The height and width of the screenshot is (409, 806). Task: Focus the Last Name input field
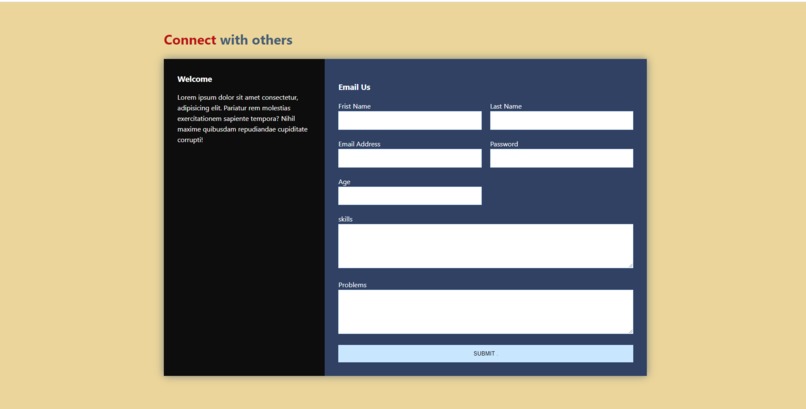[561, 121]
